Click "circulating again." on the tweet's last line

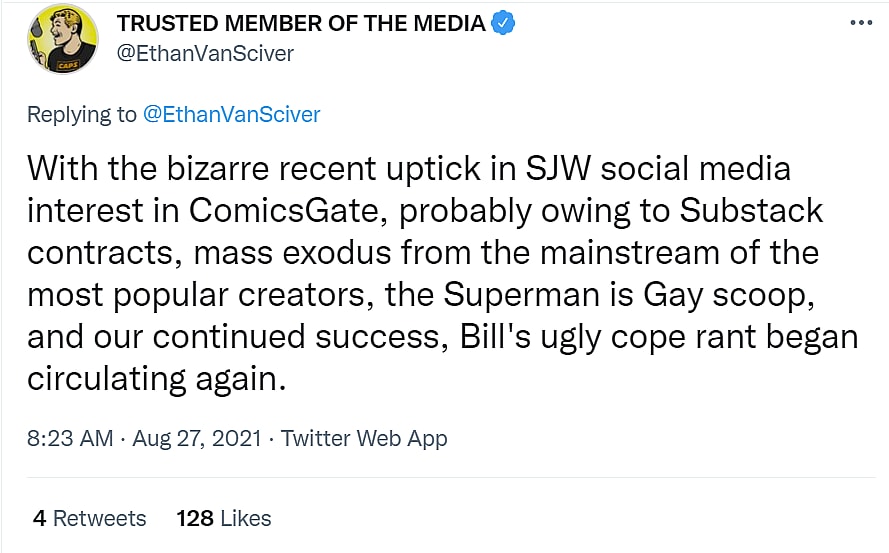point(157,379)
